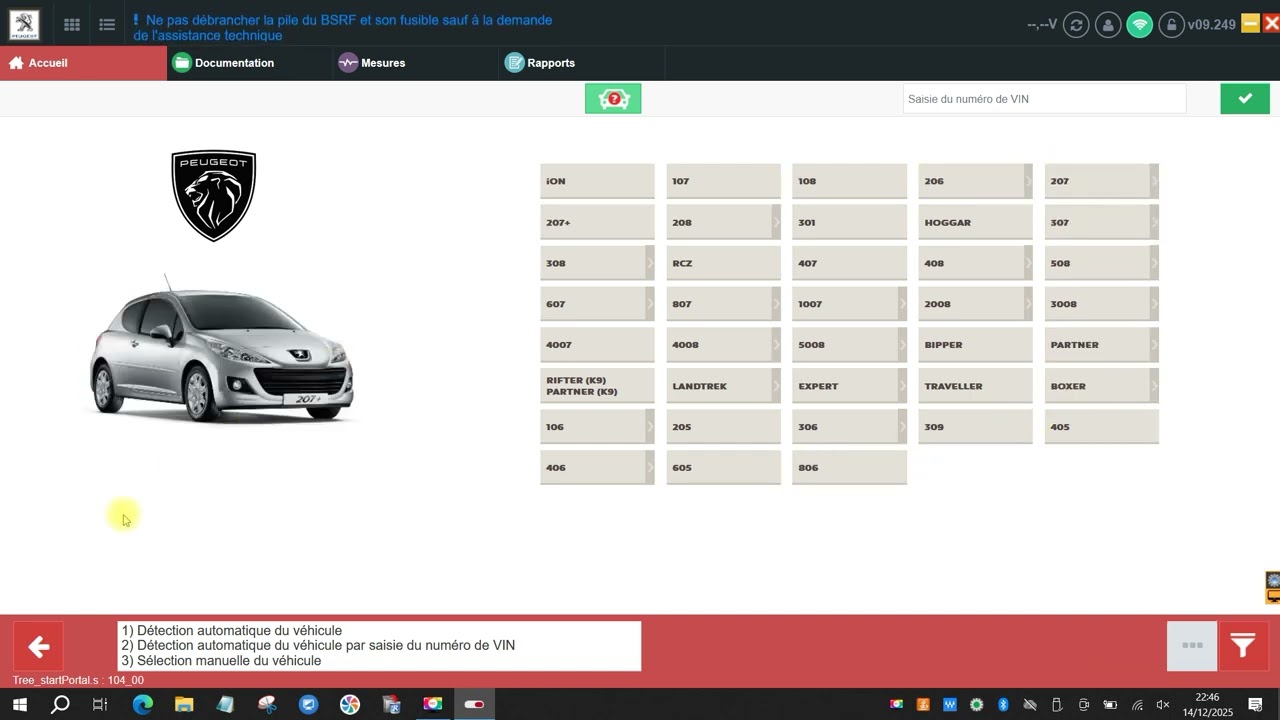Open the Windows notification center icon
This screenshot has width=1280, height=720.
click(x=1255, y=705)
